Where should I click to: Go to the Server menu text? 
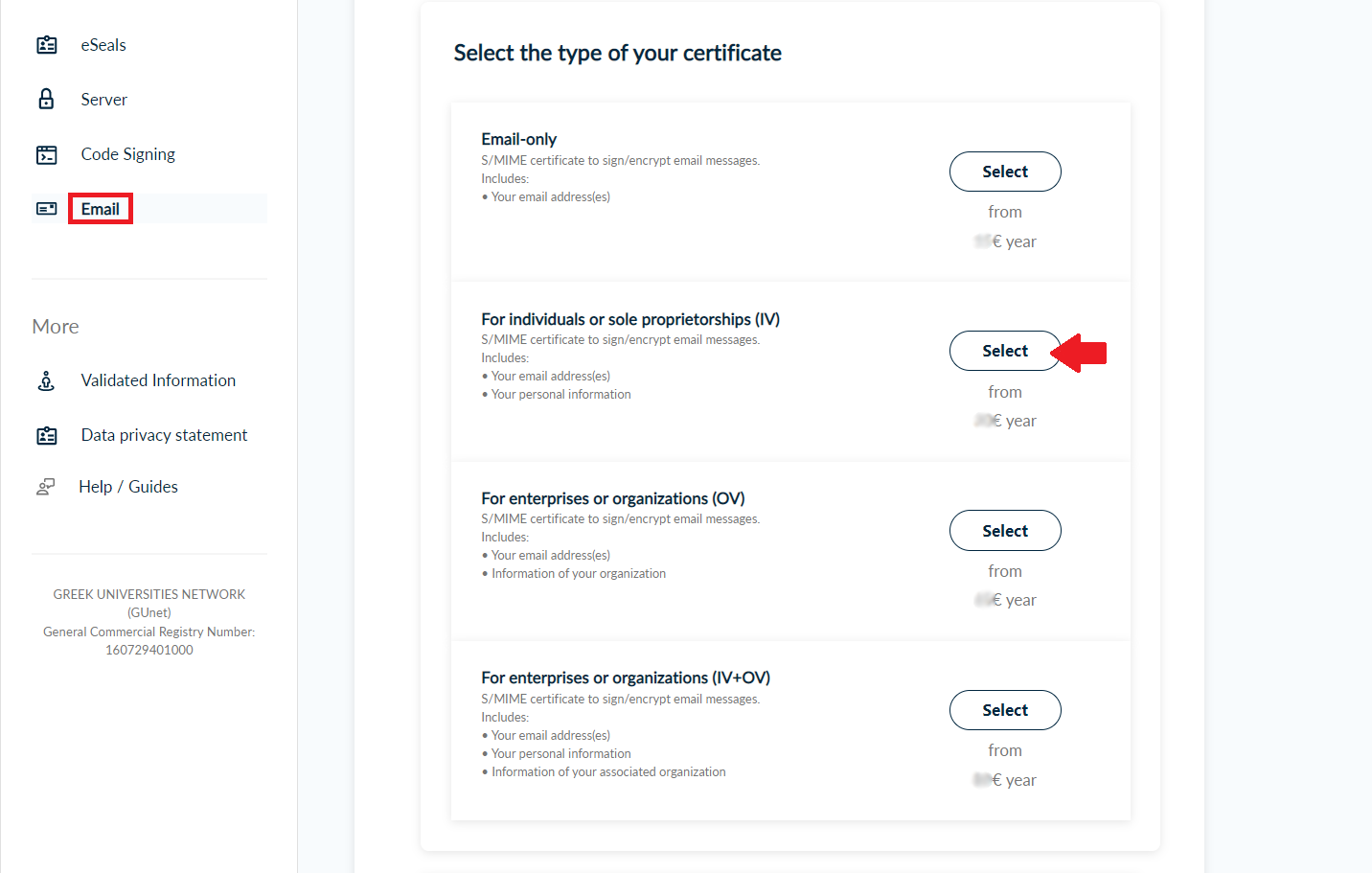pos(103,100)
